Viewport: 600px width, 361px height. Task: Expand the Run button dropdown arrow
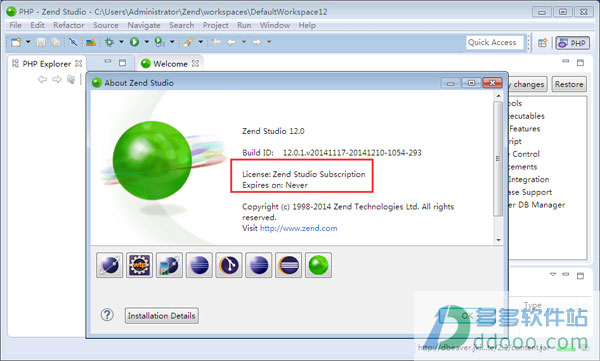(146, 42)
